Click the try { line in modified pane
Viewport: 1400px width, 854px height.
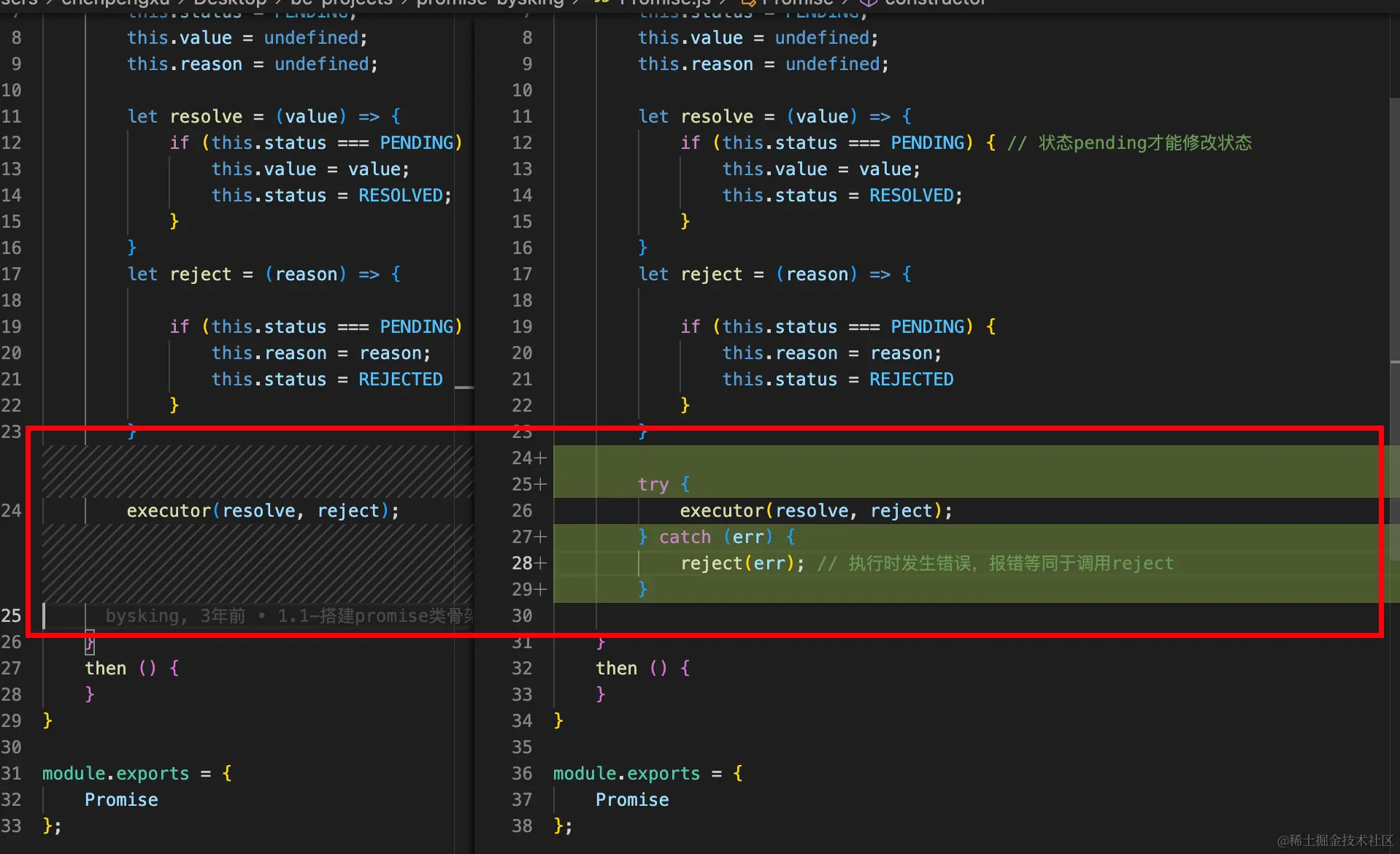664,484
